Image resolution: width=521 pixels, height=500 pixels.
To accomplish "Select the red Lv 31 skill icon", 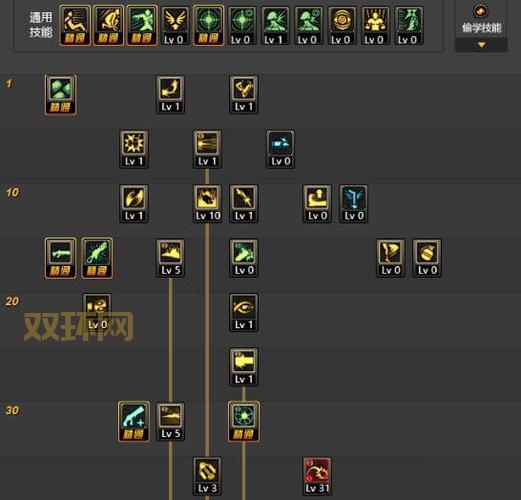I will pyautogui.click(x=317, y=476).
